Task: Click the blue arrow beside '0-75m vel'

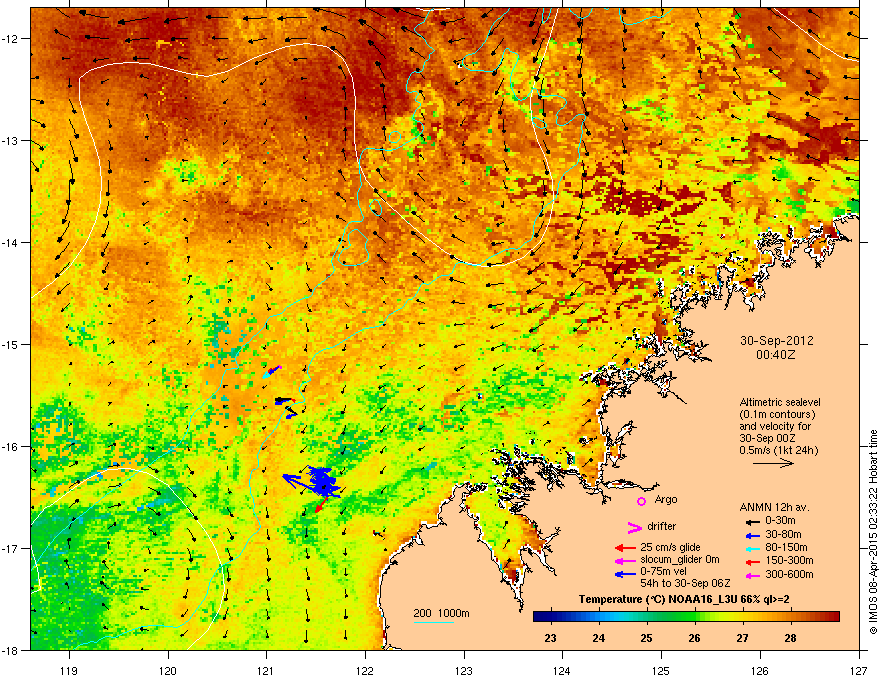Action: [625, 574]
